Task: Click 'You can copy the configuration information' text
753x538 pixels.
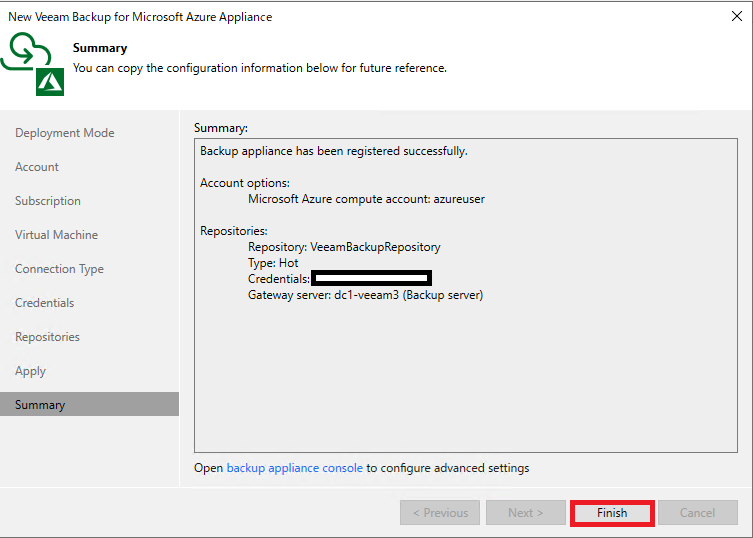Action: pyautogui.click(x=260, y=68)
